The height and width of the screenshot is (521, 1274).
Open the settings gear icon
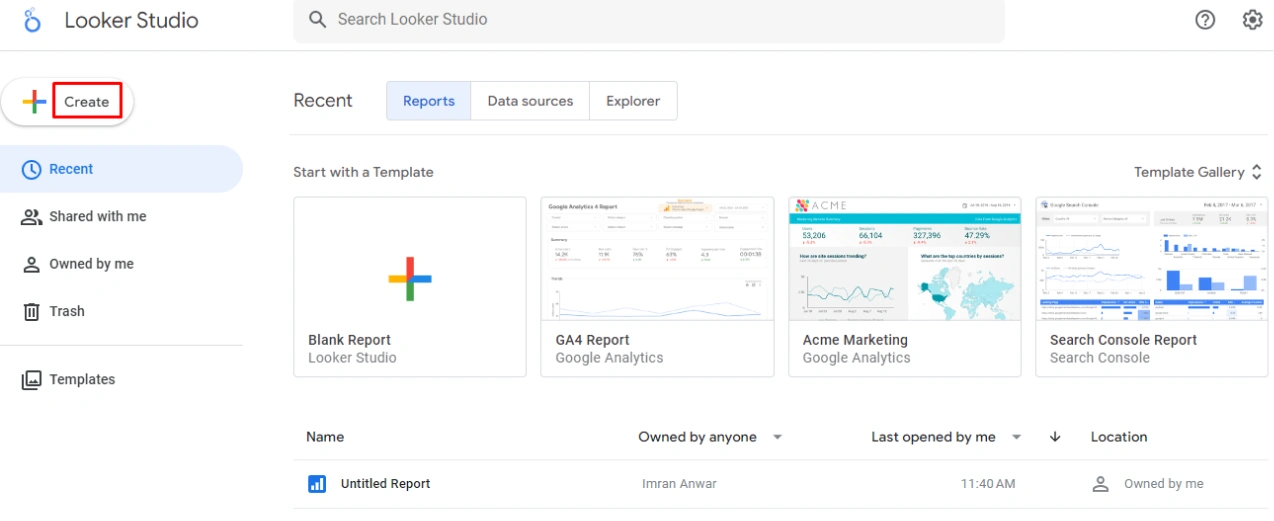[x=1252, y=20]
